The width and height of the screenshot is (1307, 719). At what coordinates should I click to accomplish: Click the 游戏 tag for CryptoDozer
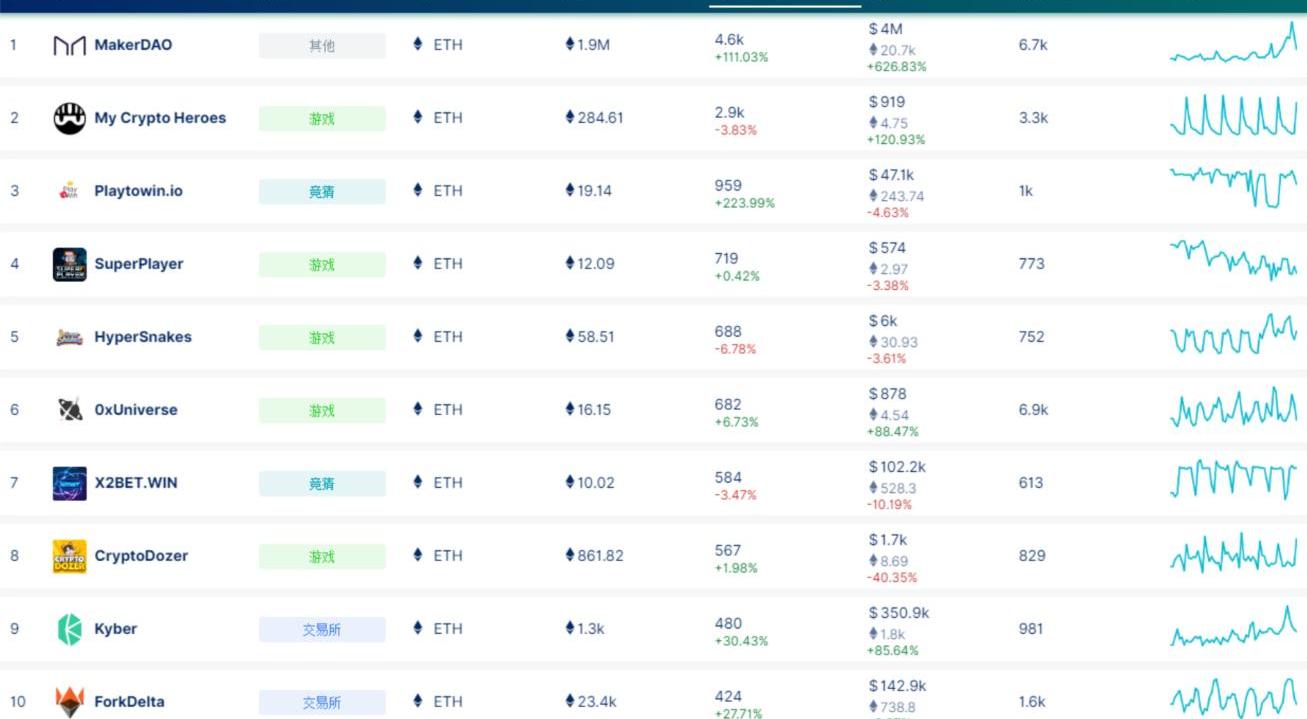click(x=322, y=557)
